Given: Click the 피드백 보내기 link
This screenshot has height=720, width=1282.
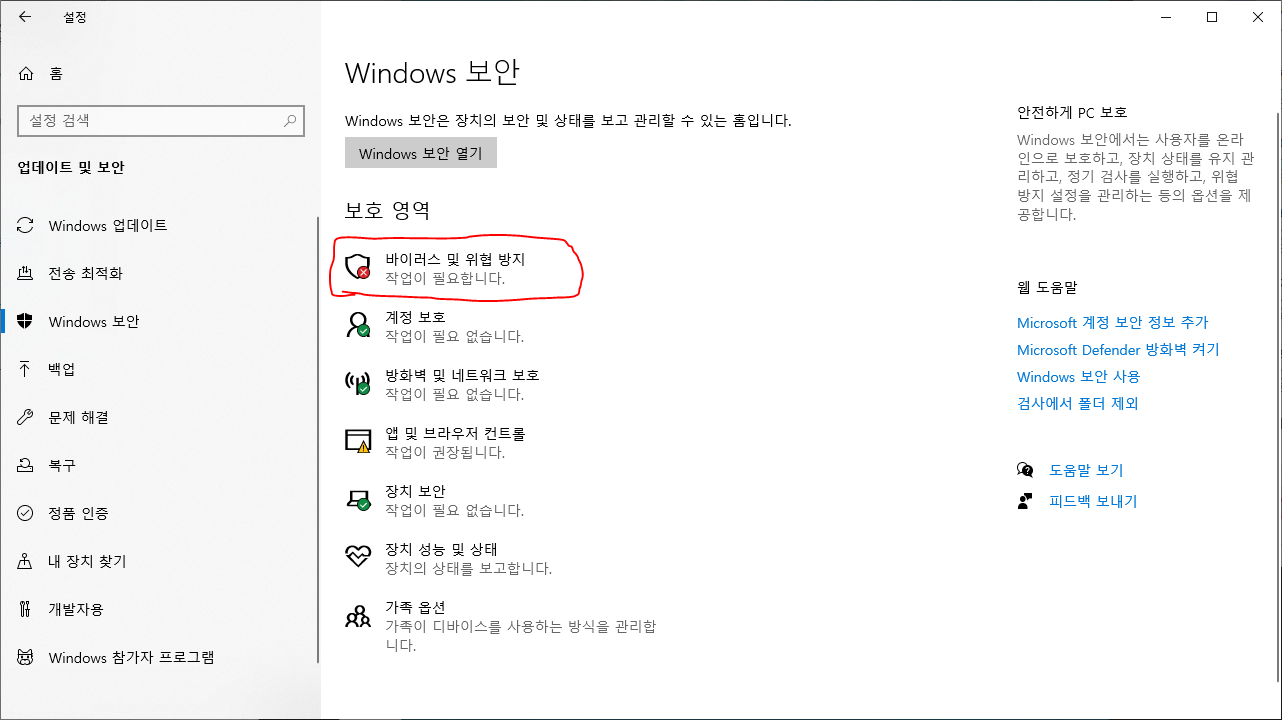Looking at the screenshot, I should 1093,501.
